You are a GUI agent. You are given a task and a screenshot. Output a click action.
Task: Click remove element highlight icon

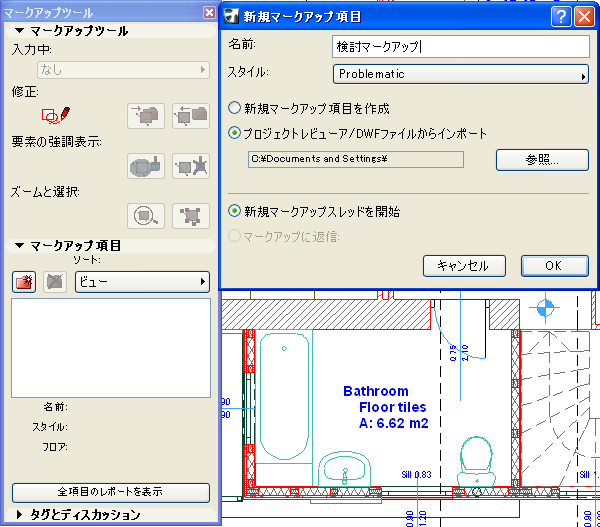[191, 166]
